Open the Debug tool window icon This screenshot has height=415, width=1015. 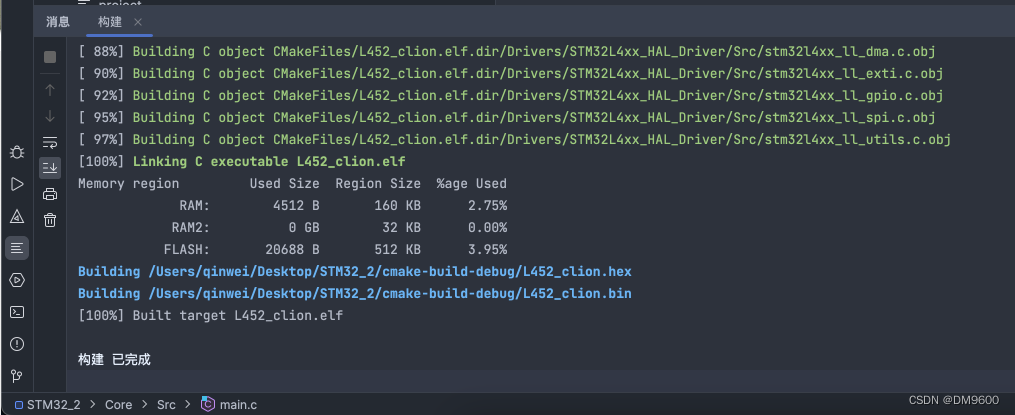pyautogui.click(x=17, y=153)
